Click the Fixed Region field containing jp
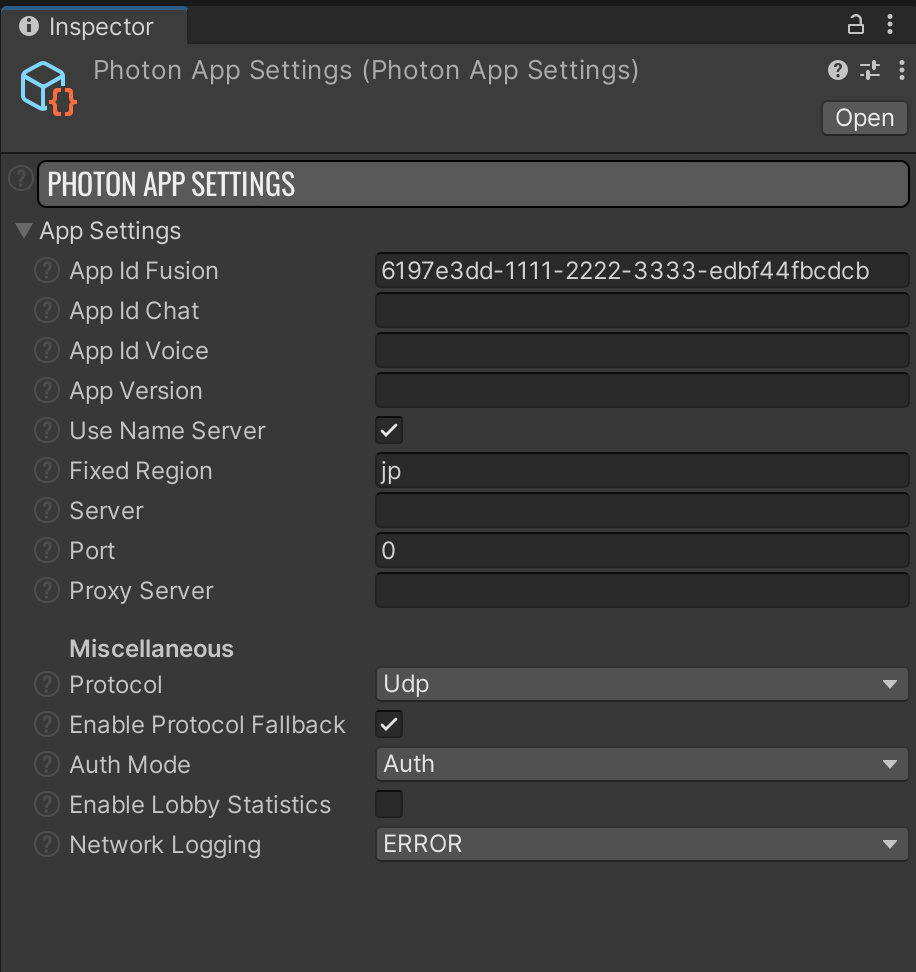 coord(642,471)
